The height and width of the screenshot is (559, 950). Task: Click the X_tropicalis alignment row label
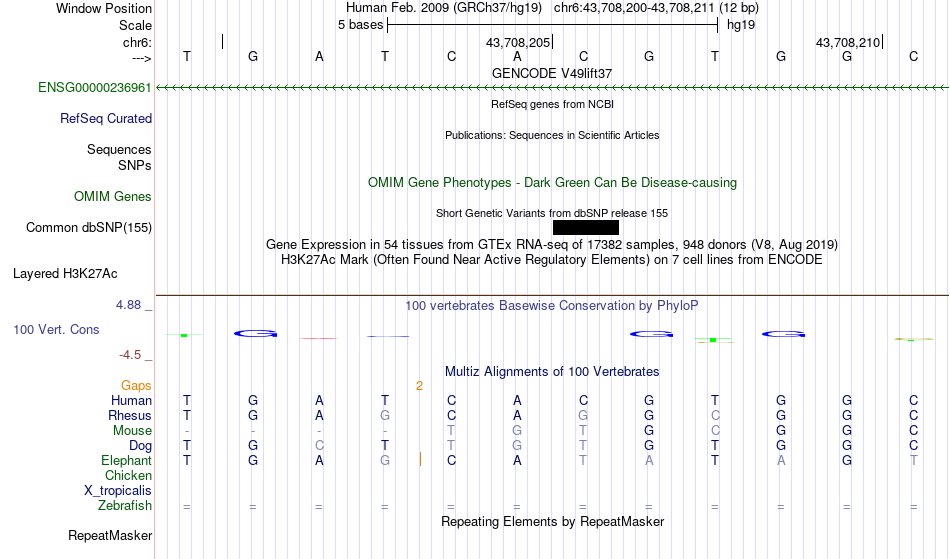pos(118,491)
